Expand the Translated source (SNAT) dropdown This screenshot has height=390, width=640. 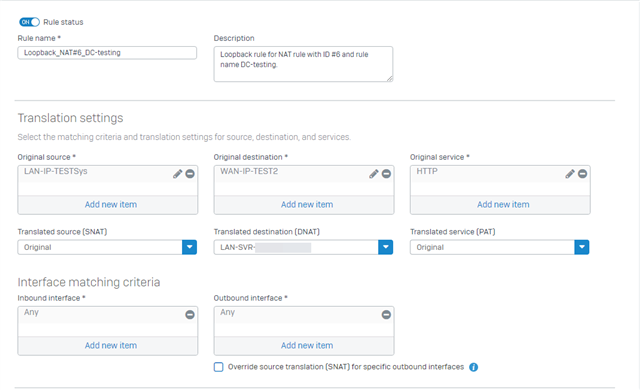(189, 247)
